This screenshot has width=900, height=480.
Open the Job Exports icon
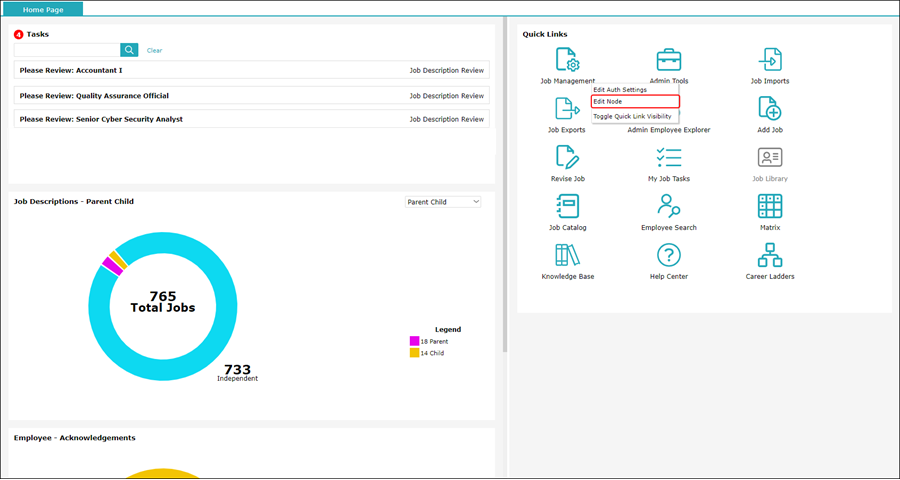pyautogui.click(x=567, y=108)
